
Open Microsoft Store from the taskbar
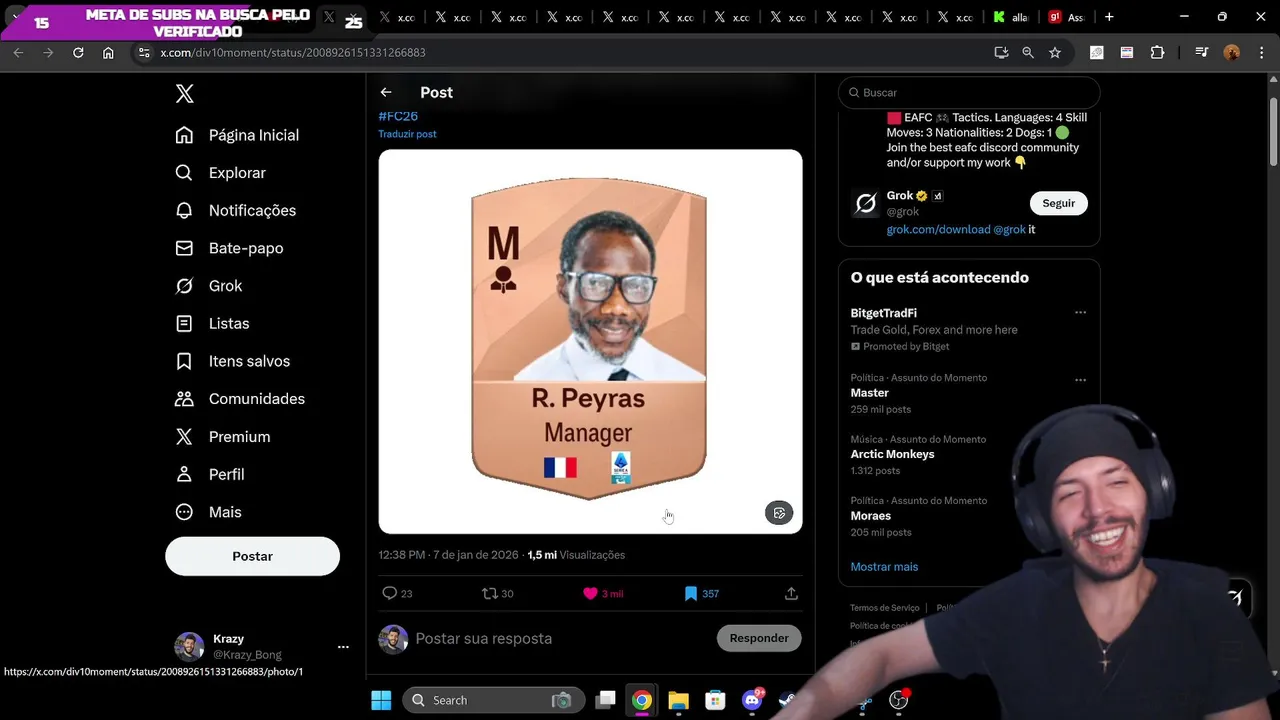(714, 700)
